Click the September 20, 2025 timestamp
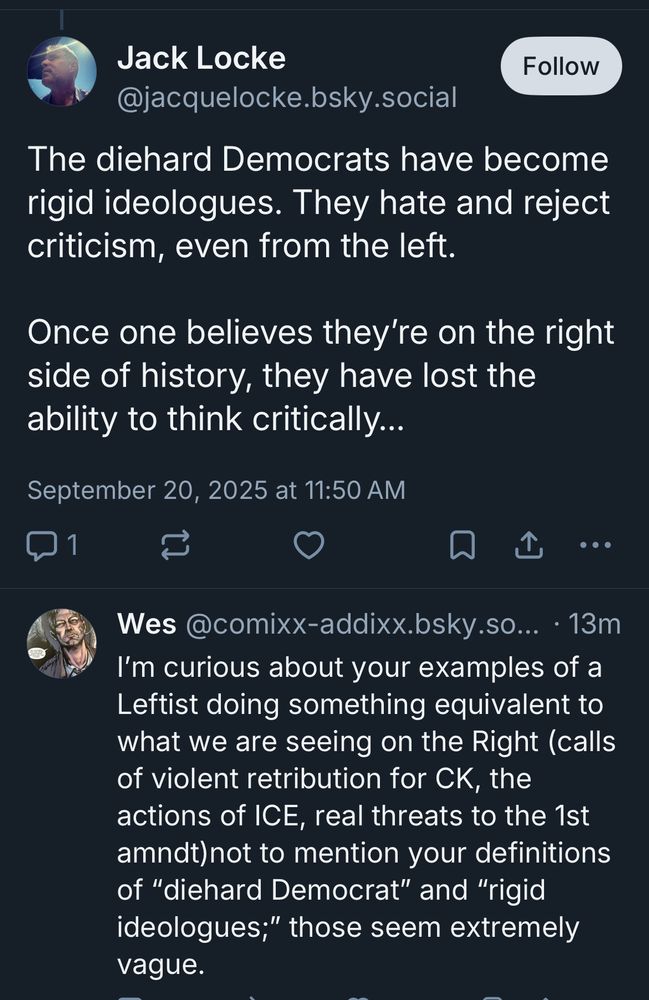 pyautogui.click(x=216, y=490)
